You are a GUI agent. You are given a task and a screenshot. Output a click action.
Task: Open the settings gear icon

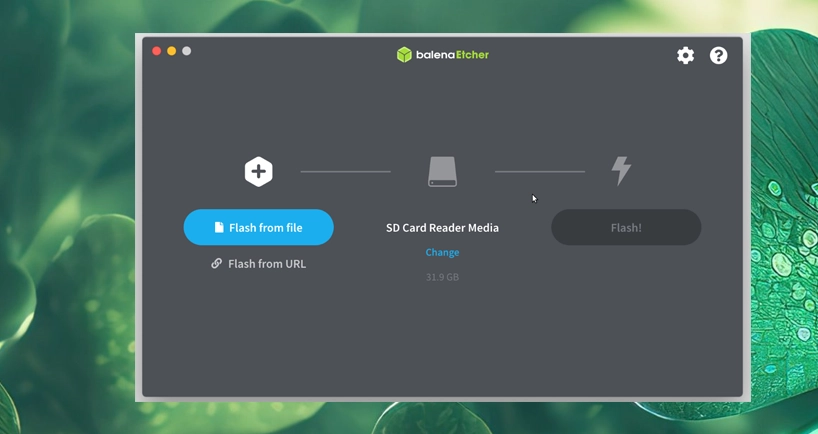click(685, 56)
